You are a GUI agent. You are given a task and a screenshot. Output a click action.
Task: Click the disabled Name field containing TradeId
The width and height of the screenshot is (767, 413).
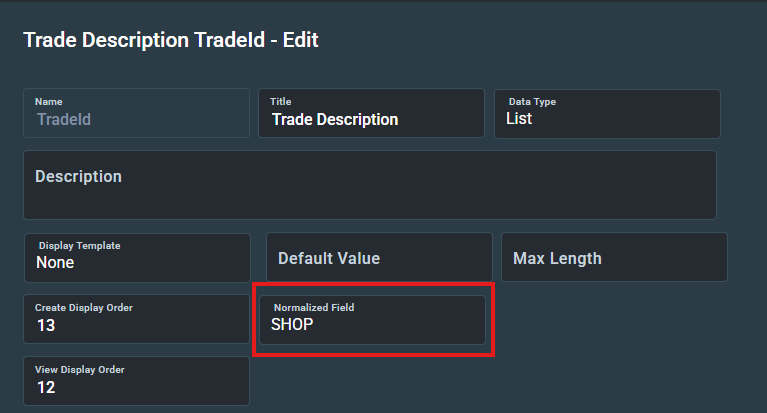[x=136, y=113]
